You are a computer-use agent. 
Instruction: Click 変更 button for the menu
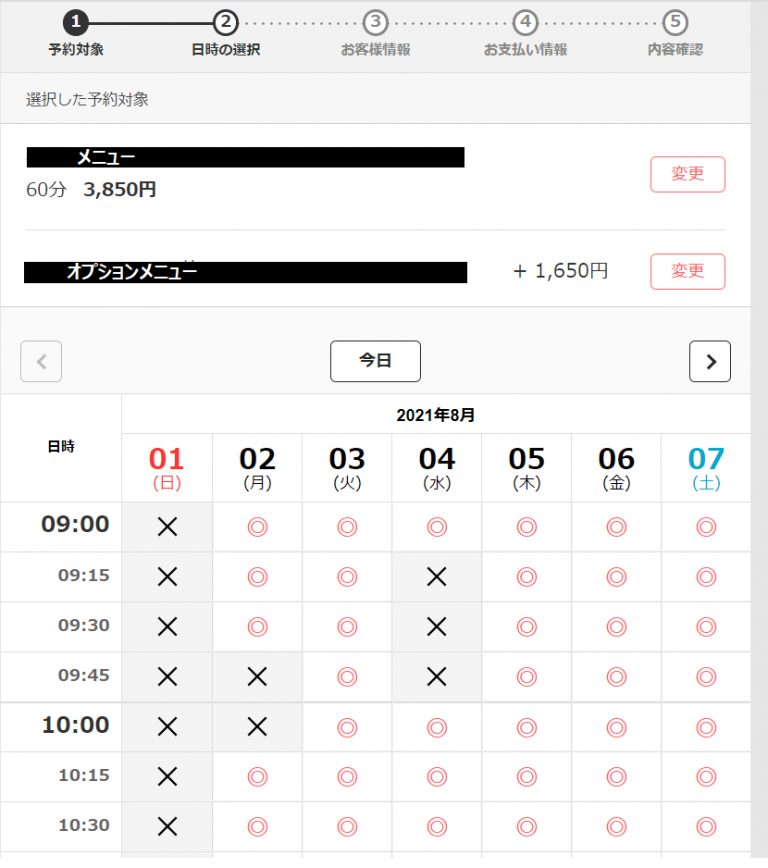click(687, 174)
